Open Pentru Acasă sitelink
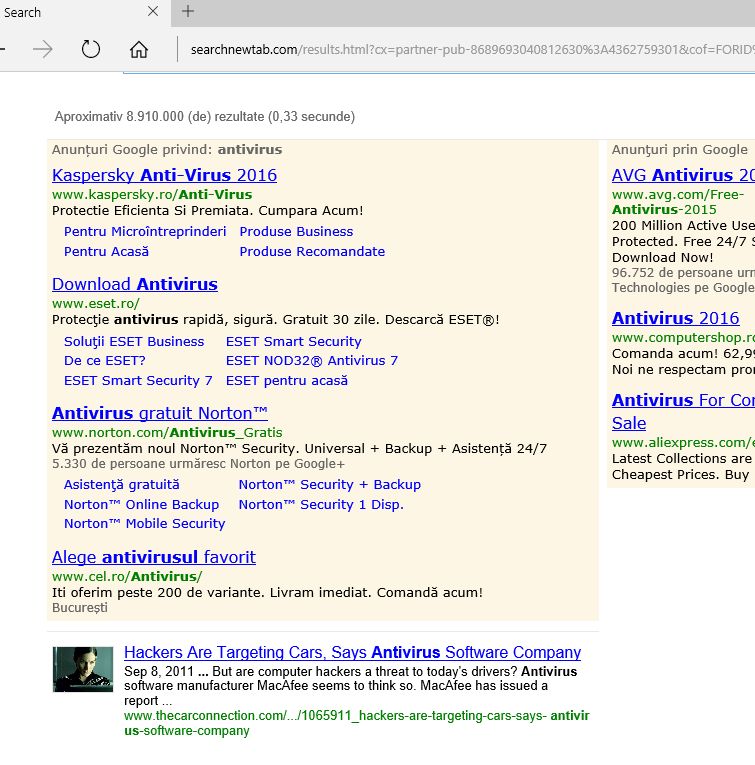The height and width of the screenshot is (765, 755). pyautogui.click(x=106, y=251)
